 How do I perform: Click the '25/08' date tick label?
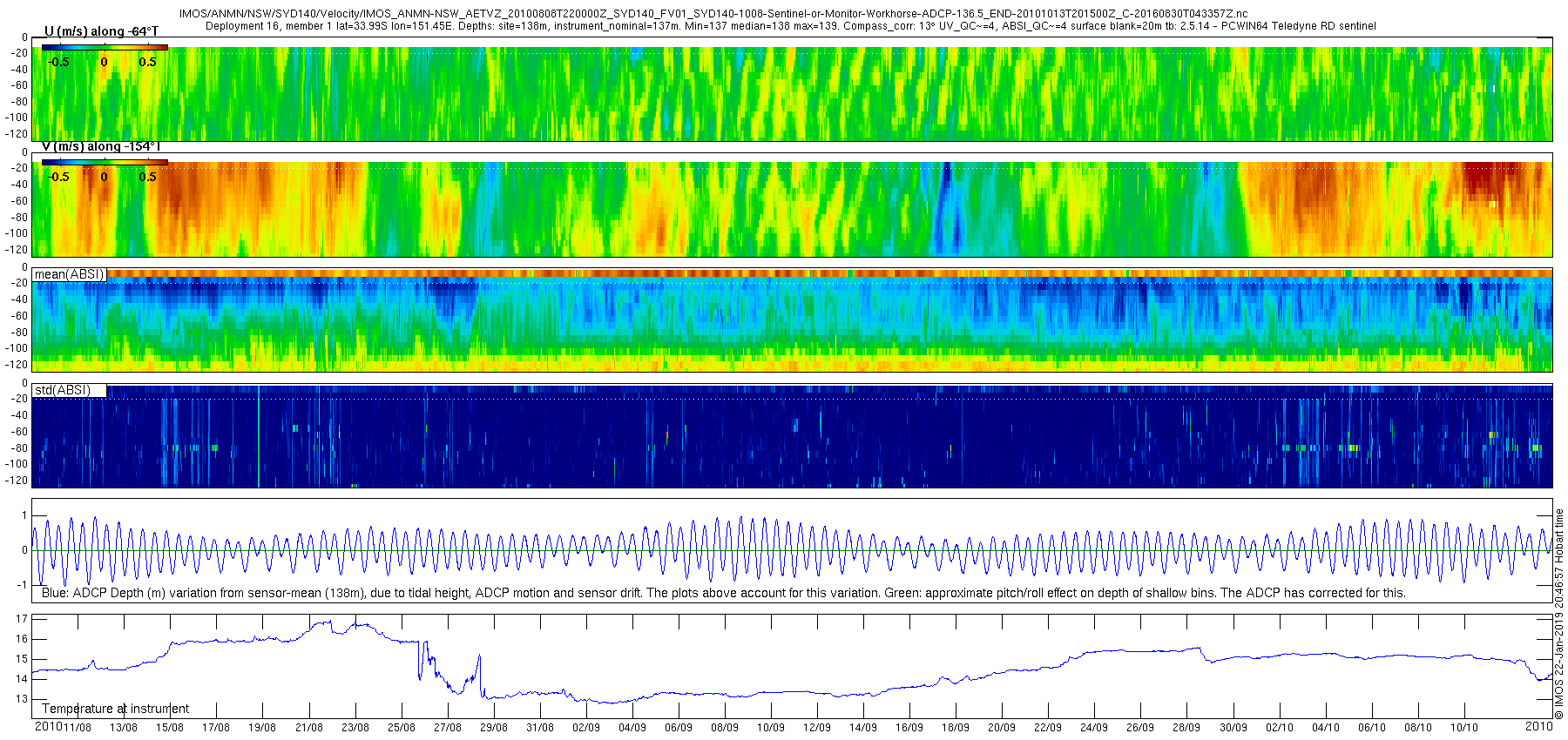[401, 728]
